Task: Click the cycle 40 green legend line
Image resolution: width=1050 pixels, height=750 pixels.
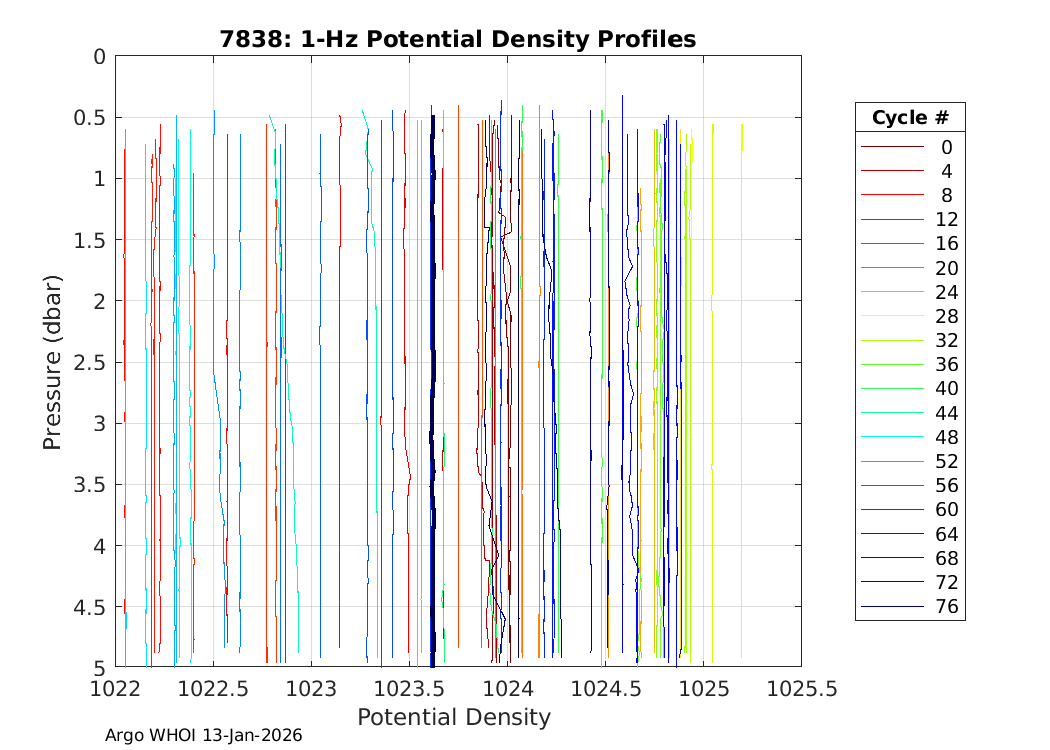Action: click(x=892, y=389)
